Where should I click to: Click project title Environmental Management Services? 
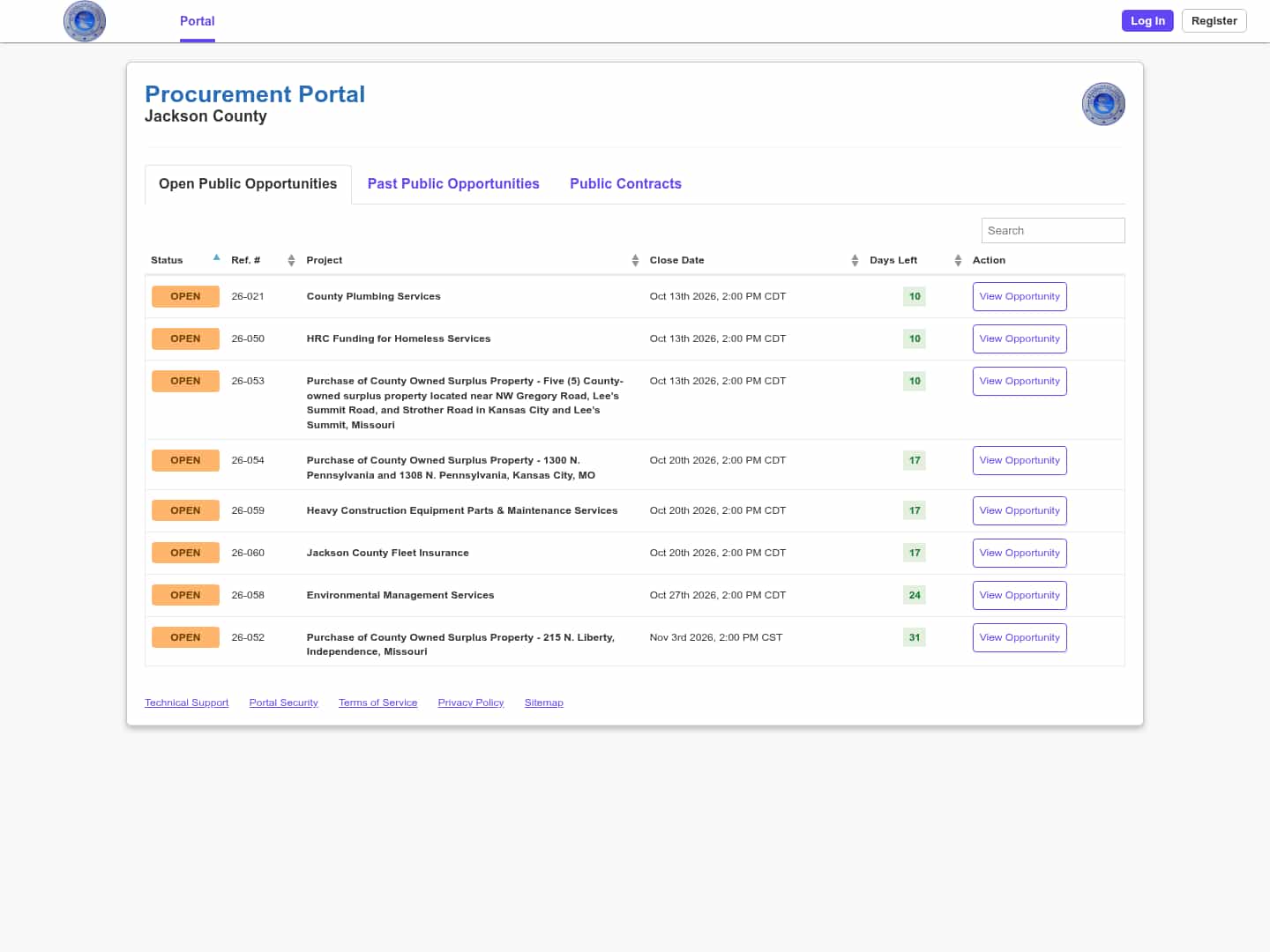pyautogui.click(x=400, y=596)
